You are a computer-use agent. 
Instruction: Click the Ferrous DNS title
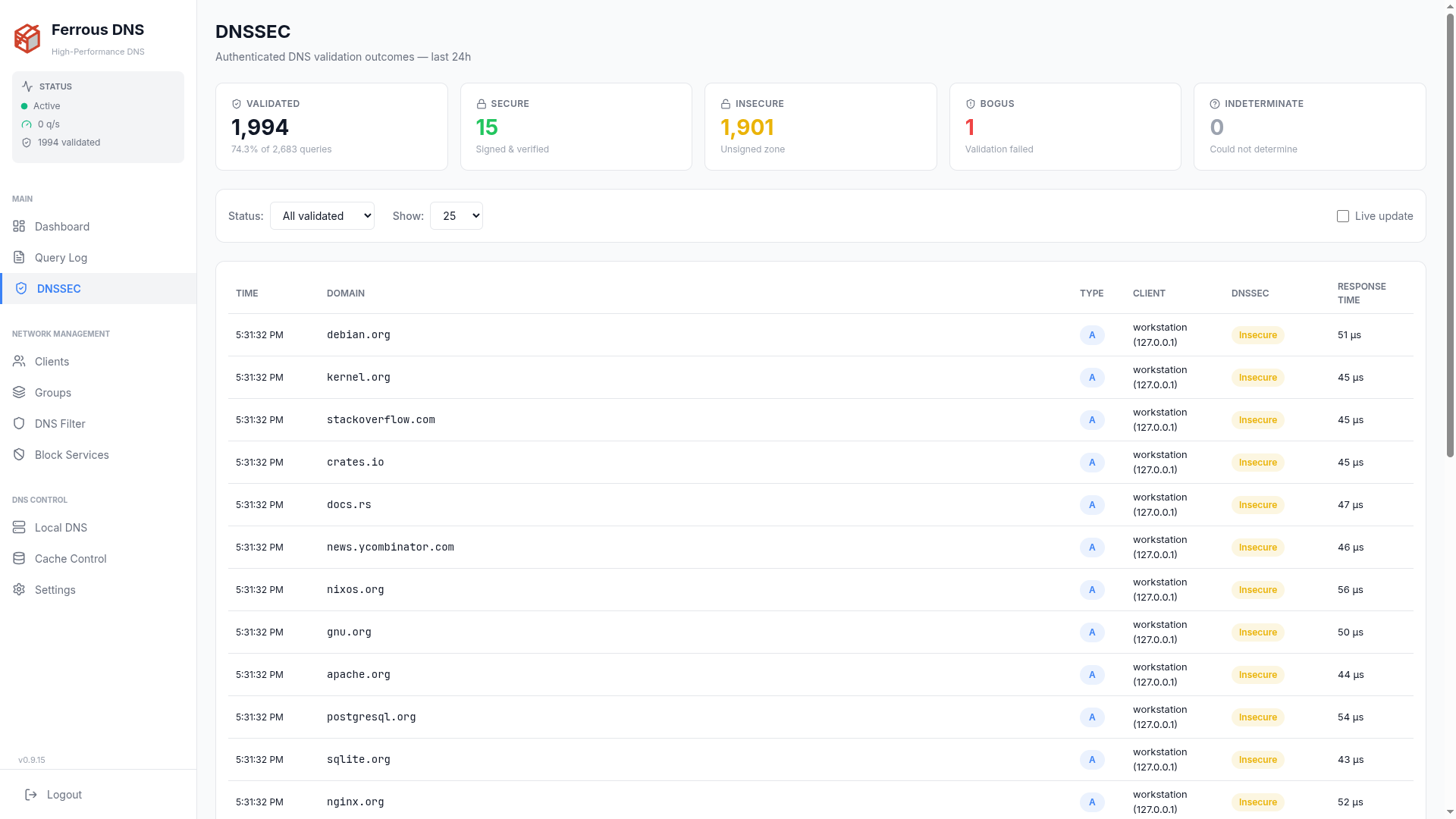98,30
